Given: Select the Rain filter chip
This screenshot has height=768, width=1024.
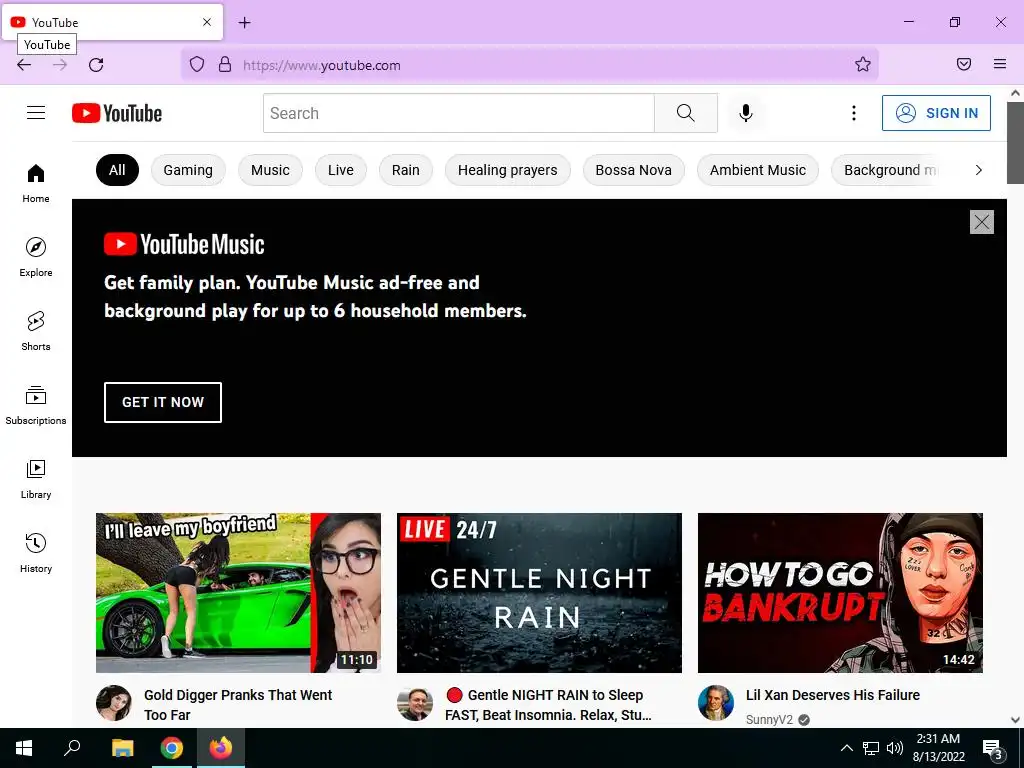Looking at the screenshot, I should point(406,170).
